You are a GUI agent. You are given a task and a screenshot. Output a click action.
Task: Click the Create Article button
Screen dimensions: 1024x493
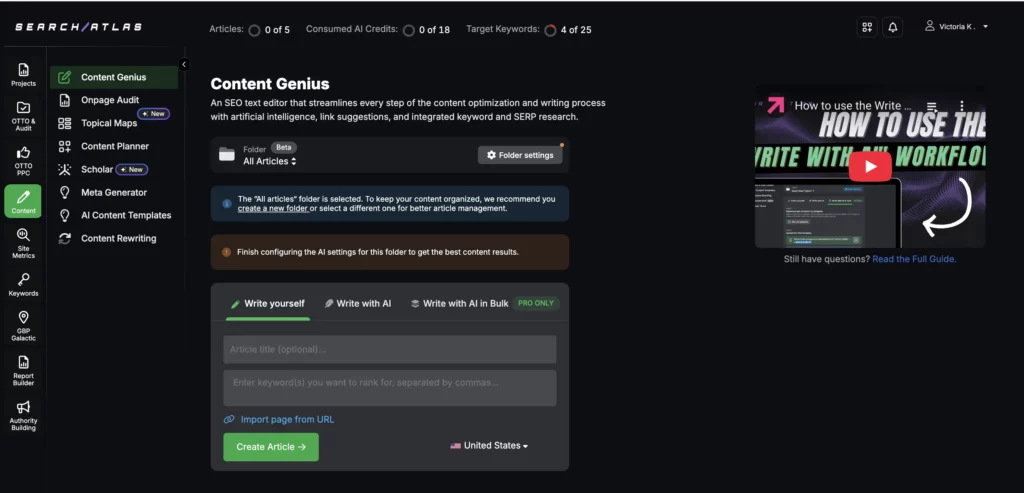click(x=271, y=447)
